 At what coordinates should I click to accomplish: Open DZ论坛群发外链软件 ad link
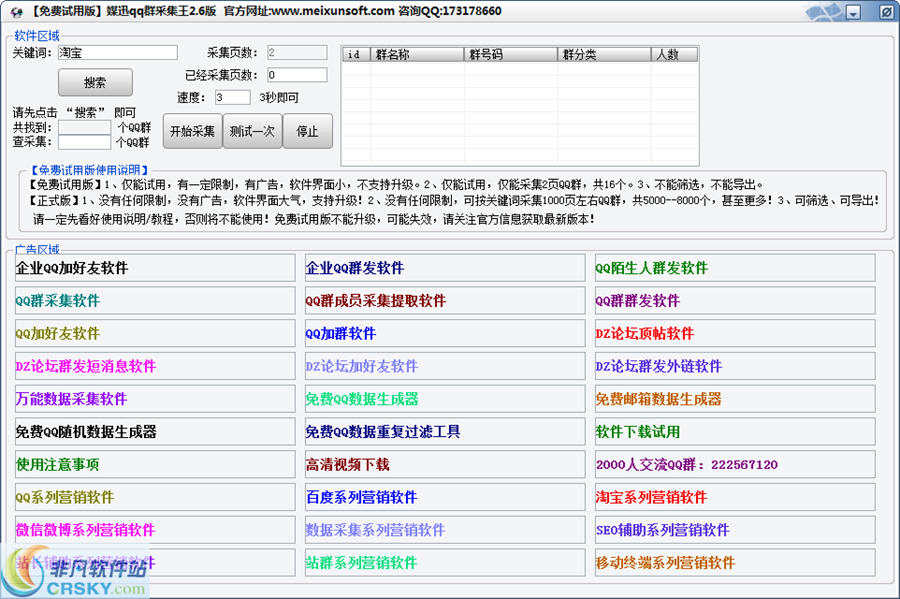click(x=735, y=366)
